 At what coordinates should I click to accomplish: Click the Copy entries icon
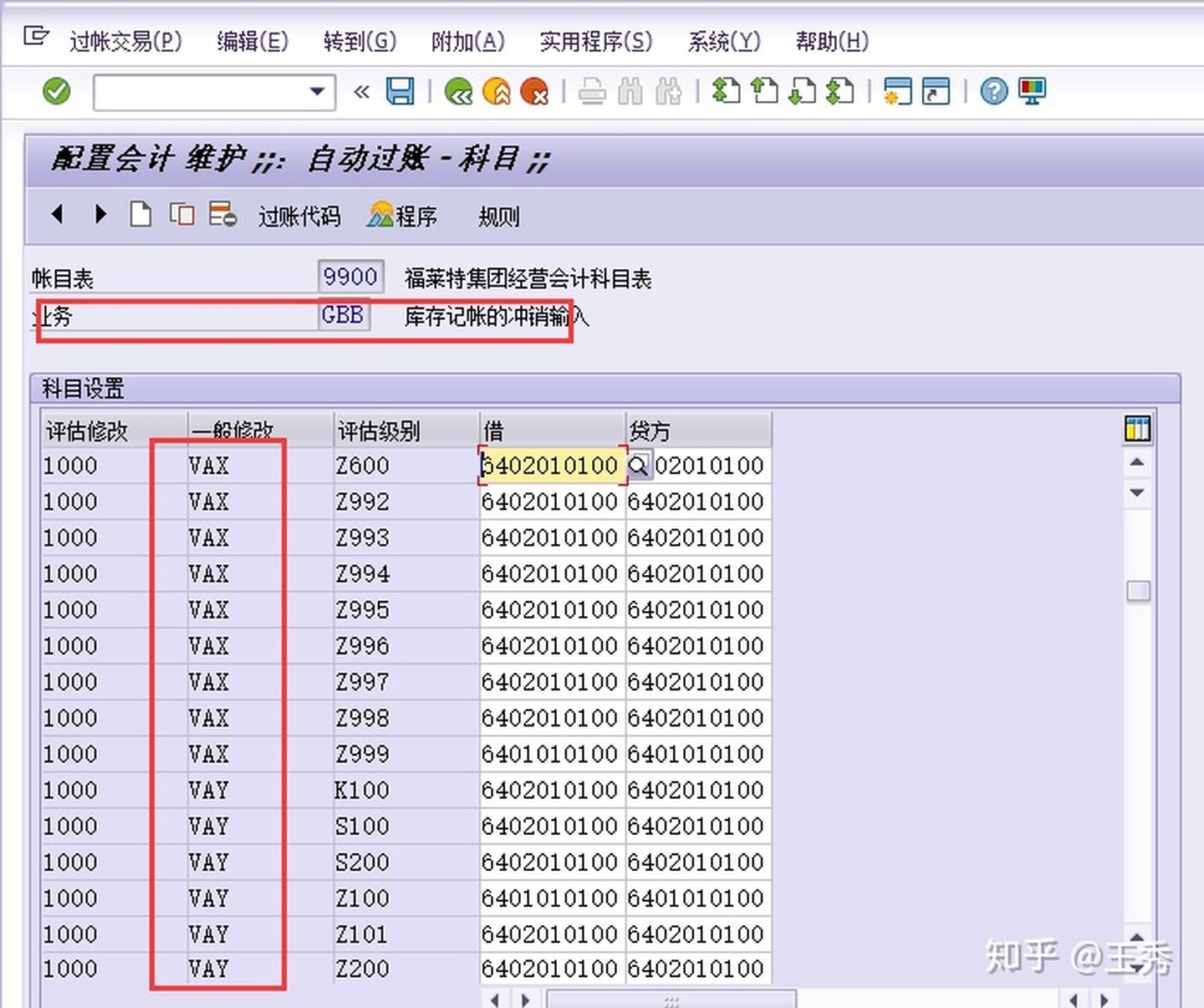tap(182, 215)
